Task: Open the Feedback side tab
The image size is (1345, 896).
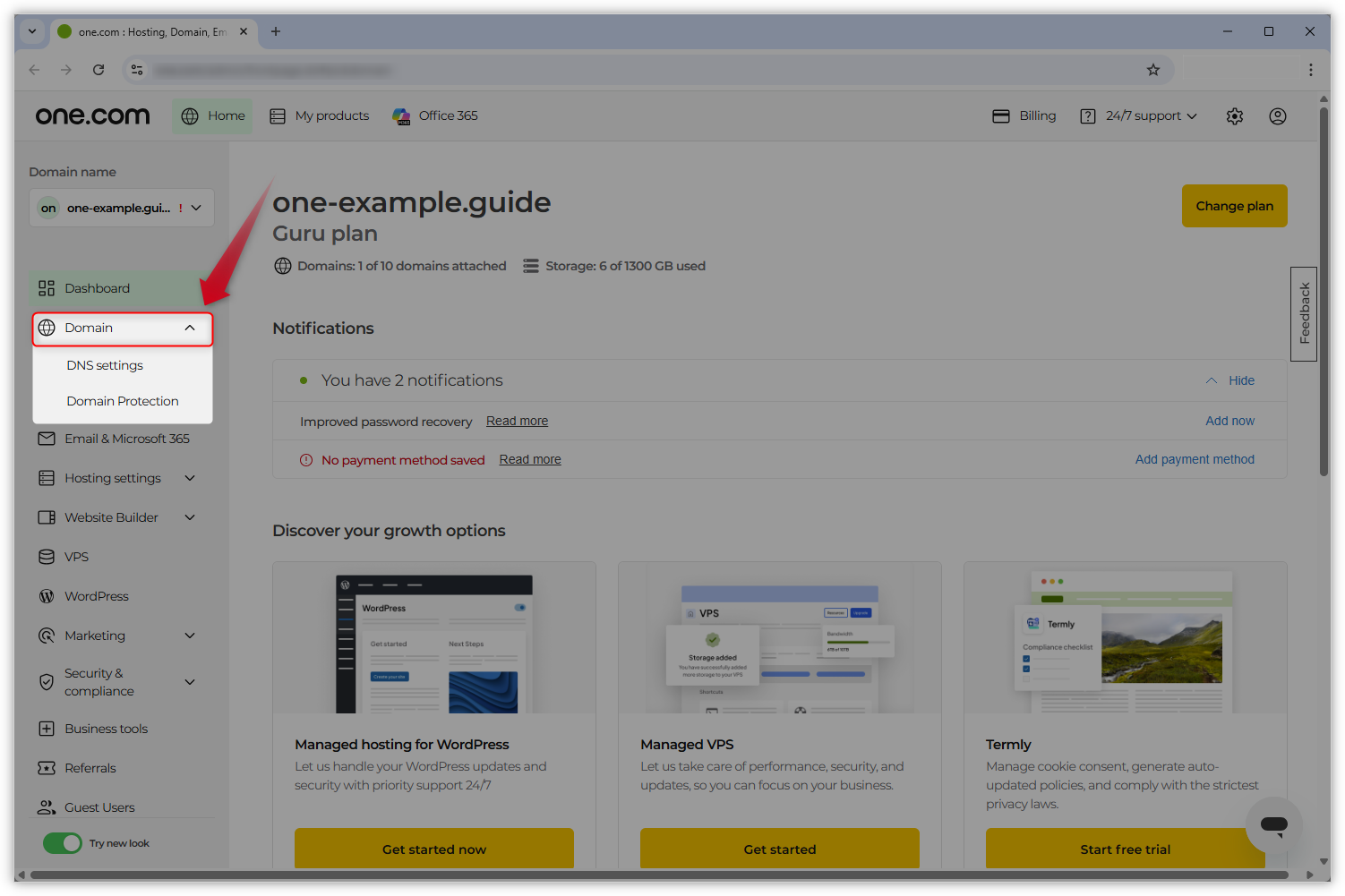Action: click(1304, 314)
